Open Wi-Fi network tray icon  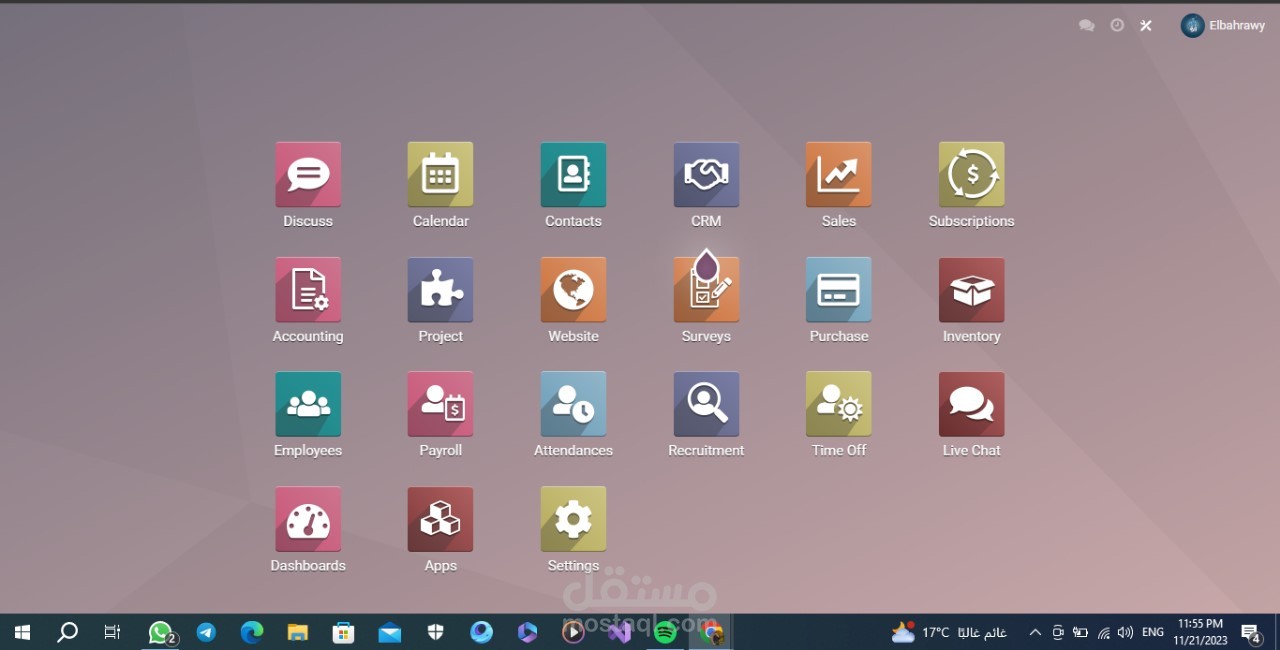1104,632
